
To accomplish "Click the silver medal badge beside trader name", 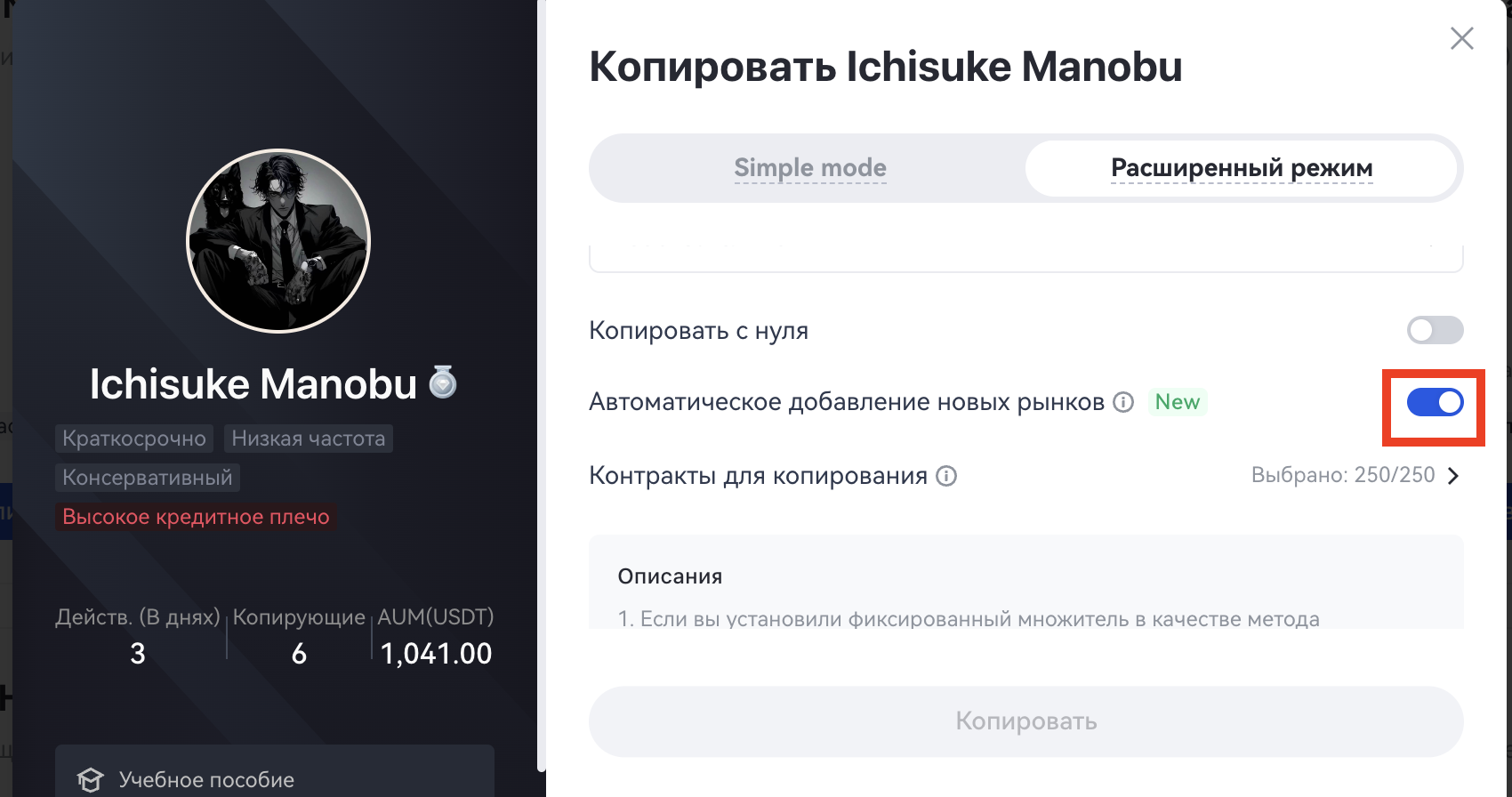I will point(443,382).
